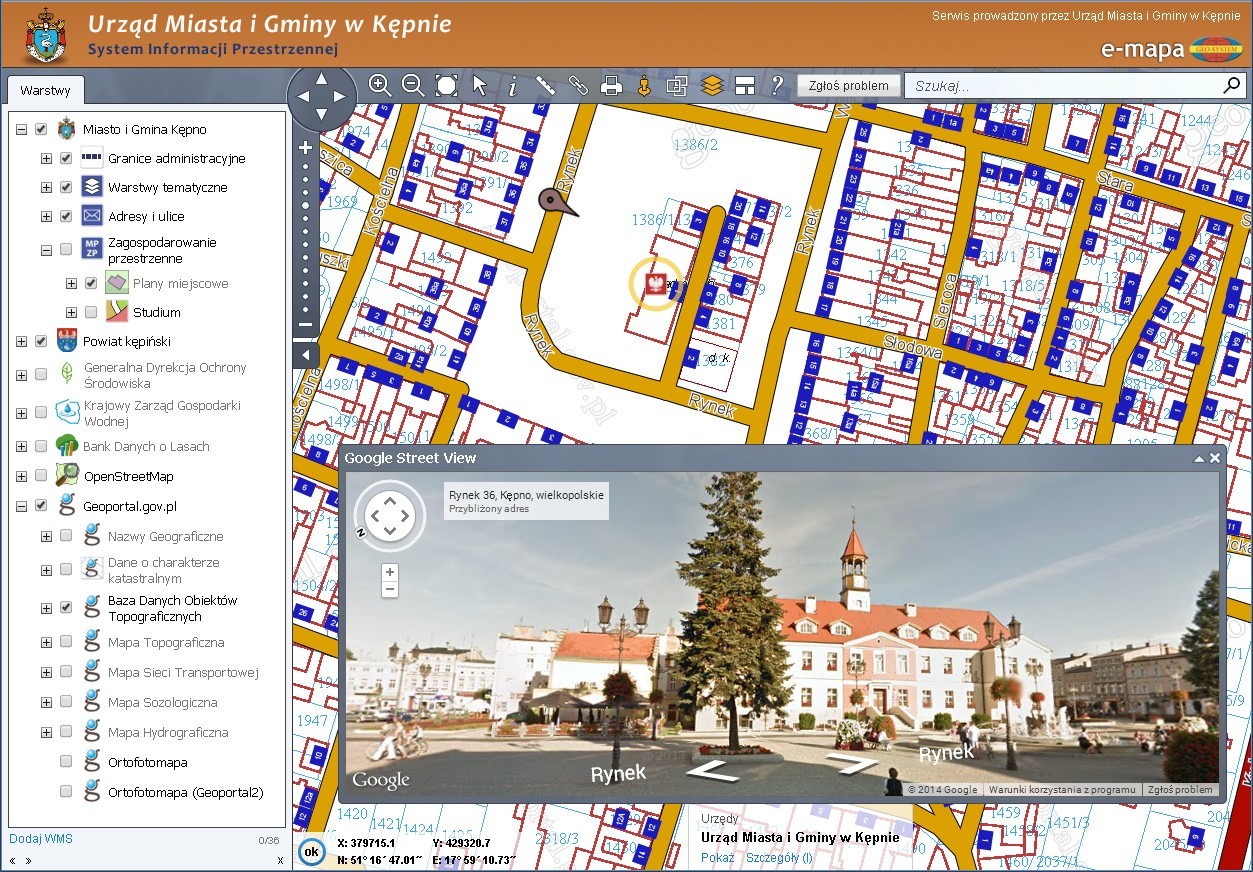1253x872 pixels.
Task: Expand the Plany miejscowe node
Action: [71, 283]
